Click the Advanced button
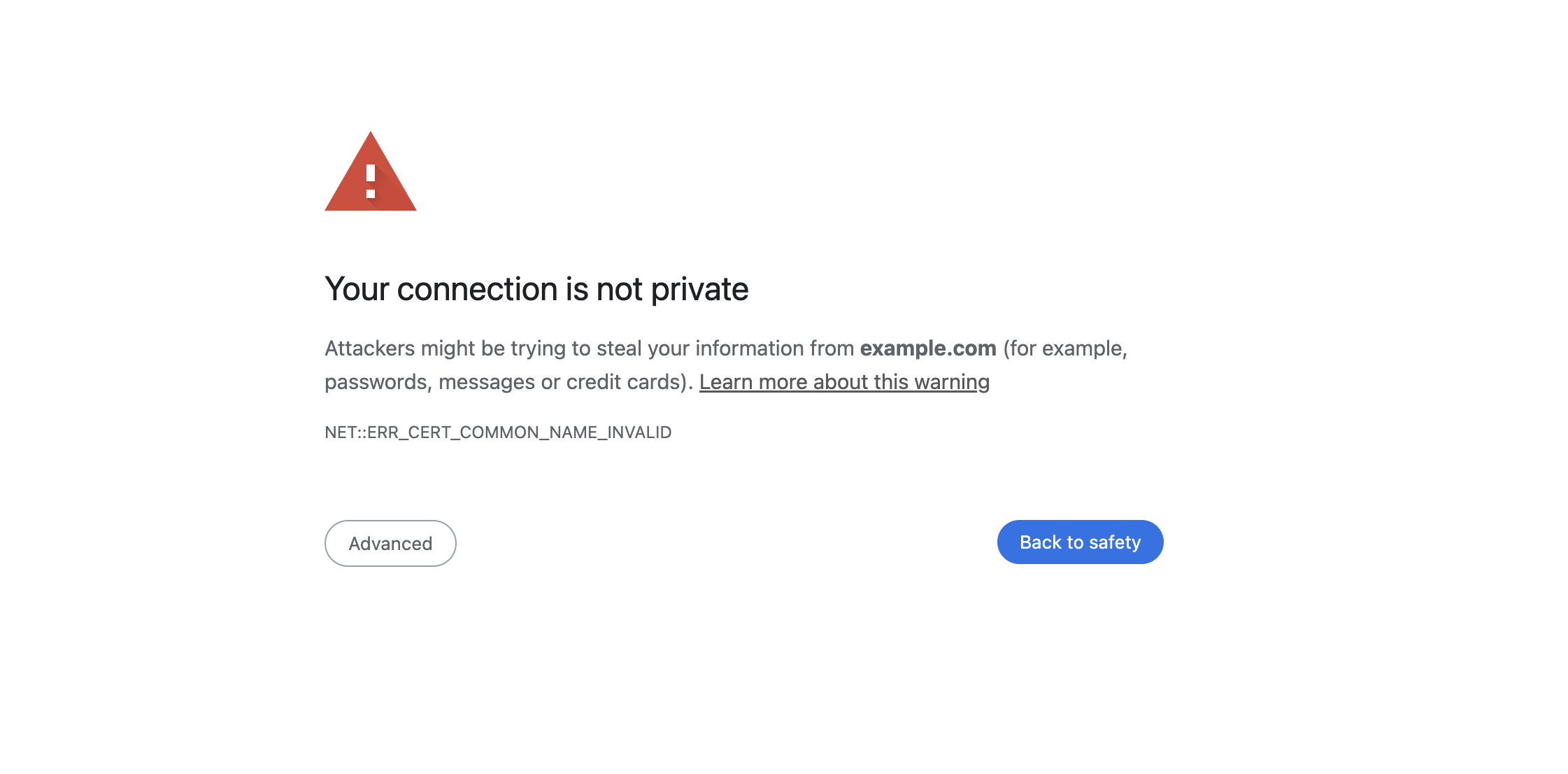Image resolution: width=1568 pixels, height=774 pixels. coord(390,543)
